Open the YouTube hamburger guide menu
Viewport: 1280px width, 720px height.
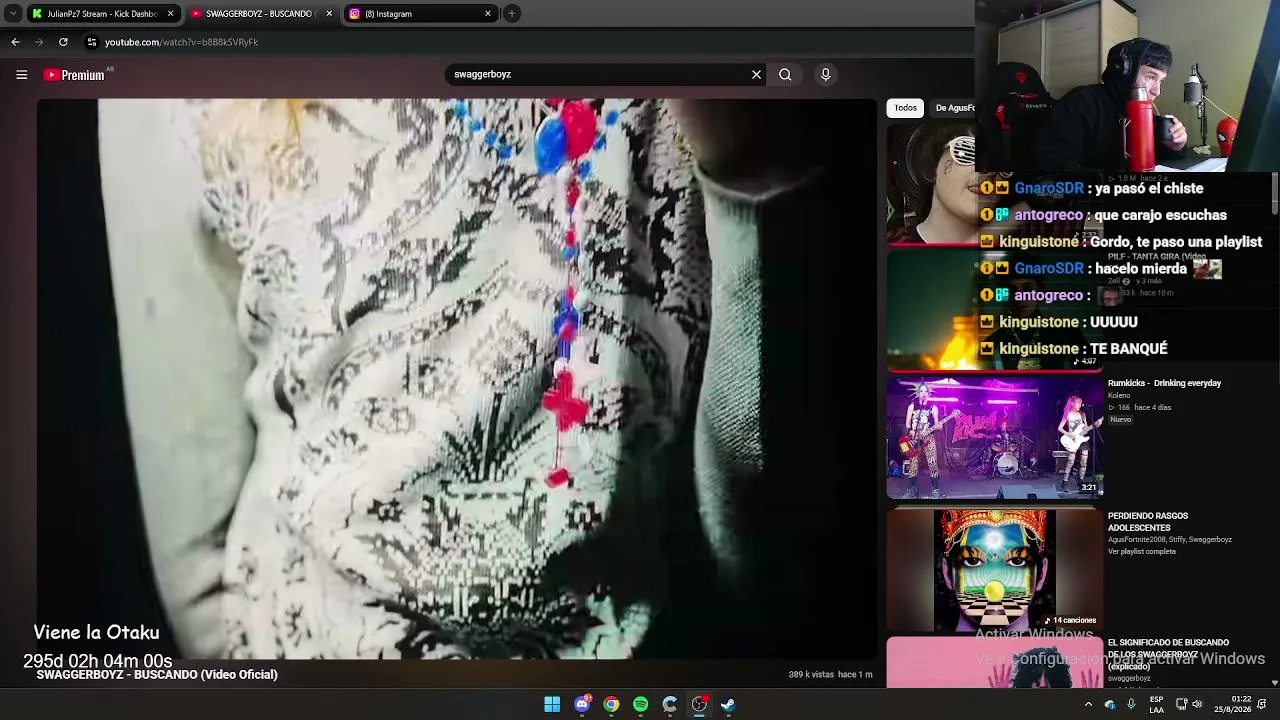(21, 74)
